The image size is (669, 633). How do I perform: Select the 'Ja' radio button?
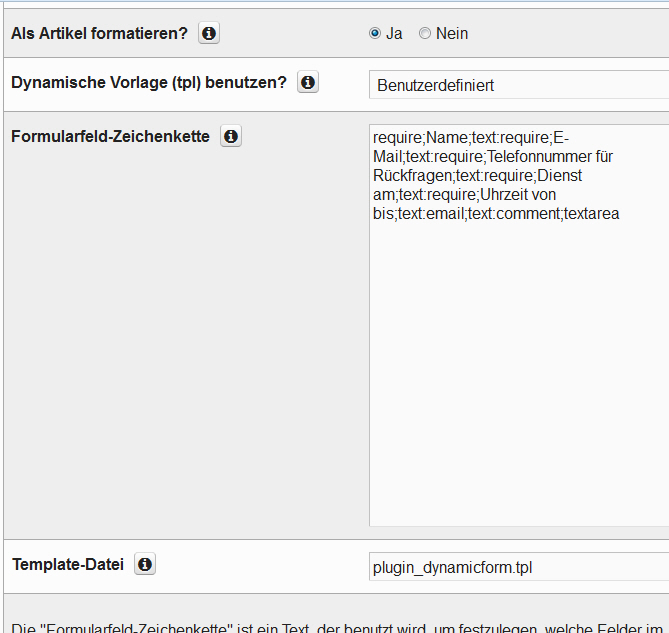(x=375, y=34)
